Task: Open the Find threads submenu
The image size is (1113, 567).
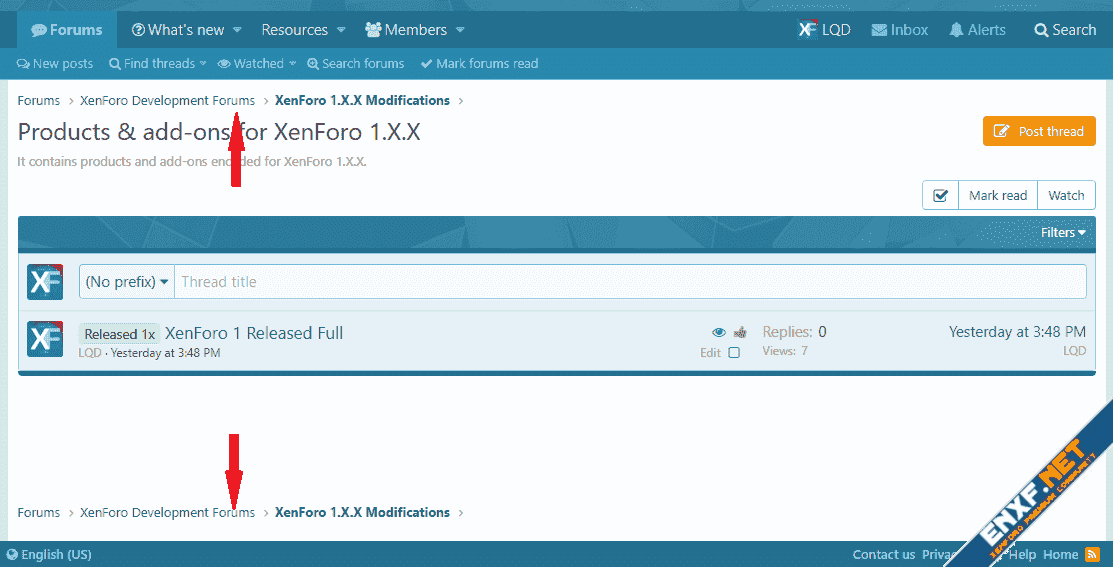Action: [158, 64]
